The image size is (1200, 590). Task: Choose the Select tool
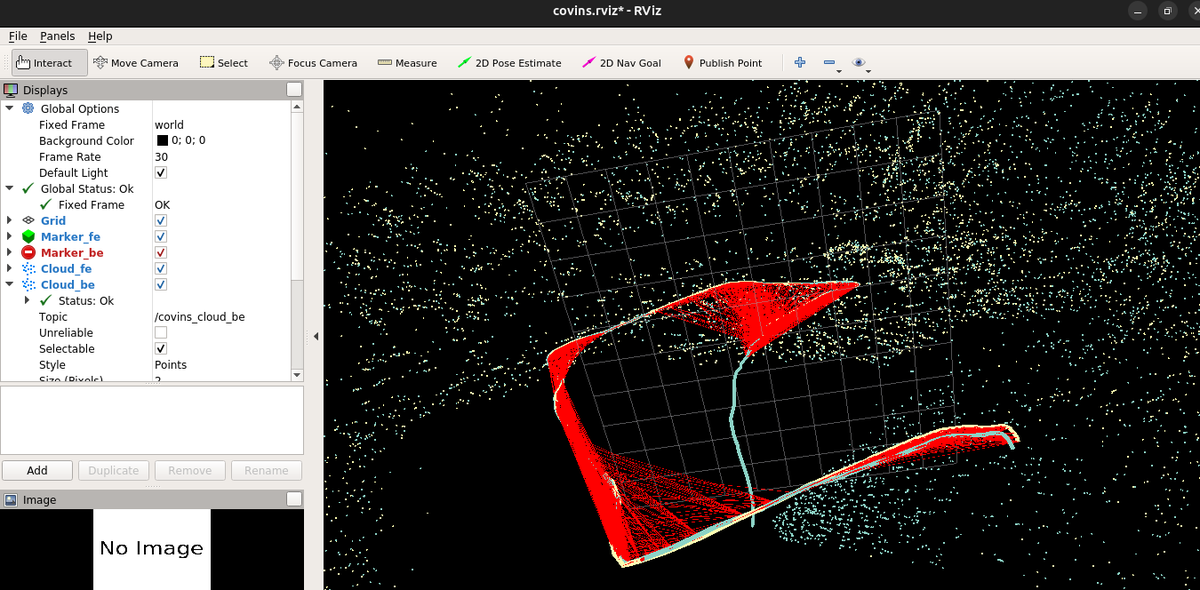[x=223, y=62]
